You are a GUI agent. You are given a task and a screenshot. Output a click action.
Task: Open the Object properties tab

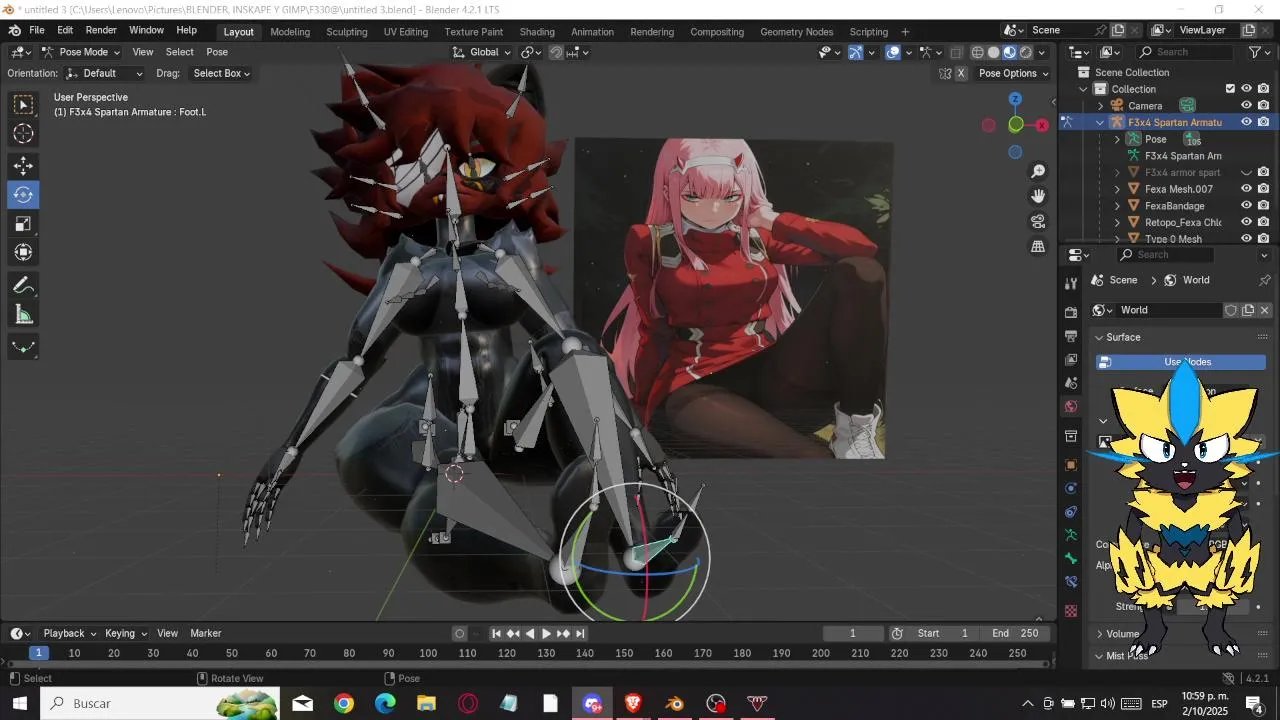(1071, 465)
